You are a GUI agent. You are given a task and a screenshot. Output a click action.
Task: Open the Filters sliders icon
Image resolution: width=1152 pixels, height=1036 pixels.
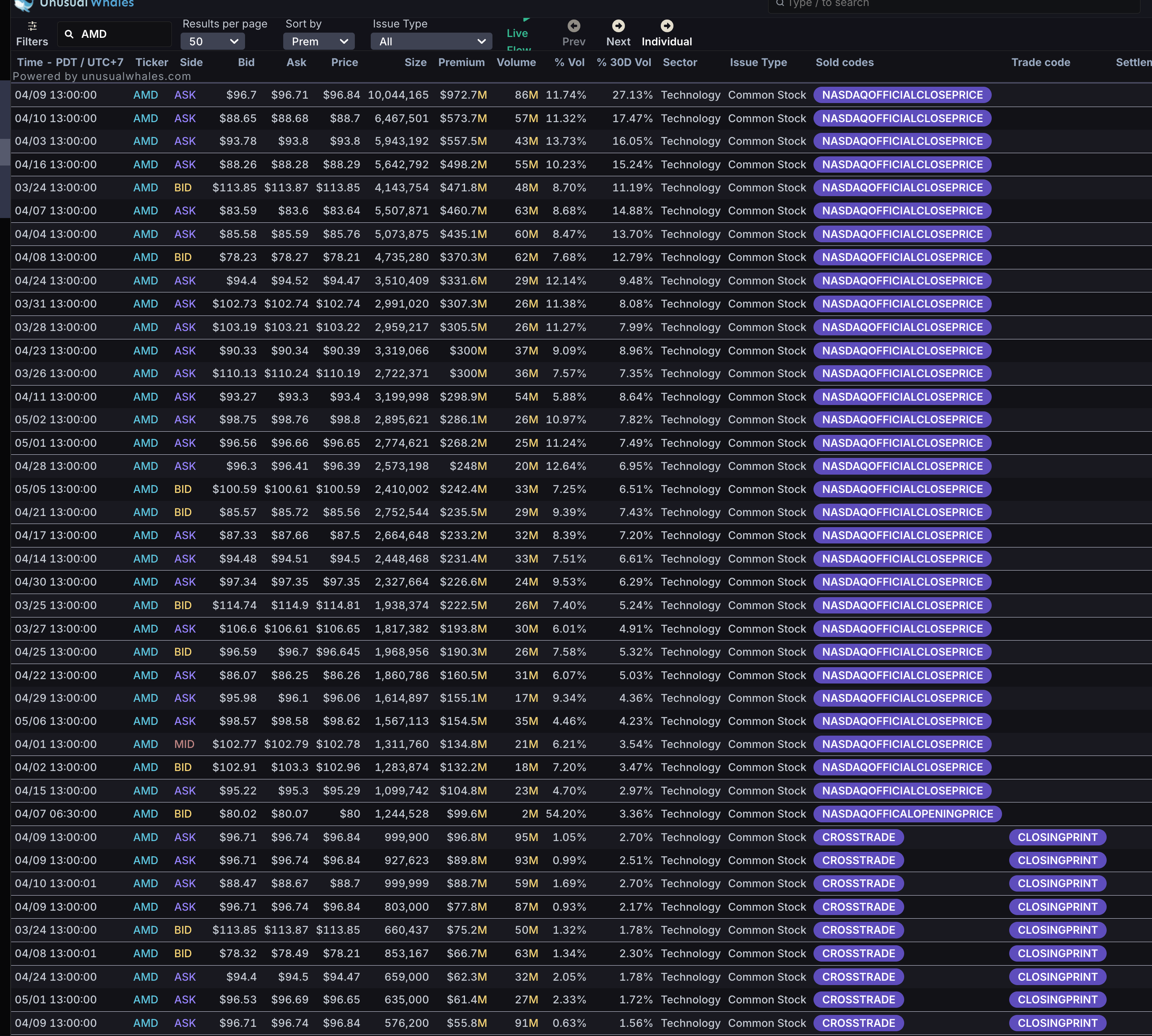[x=32, y=26]
